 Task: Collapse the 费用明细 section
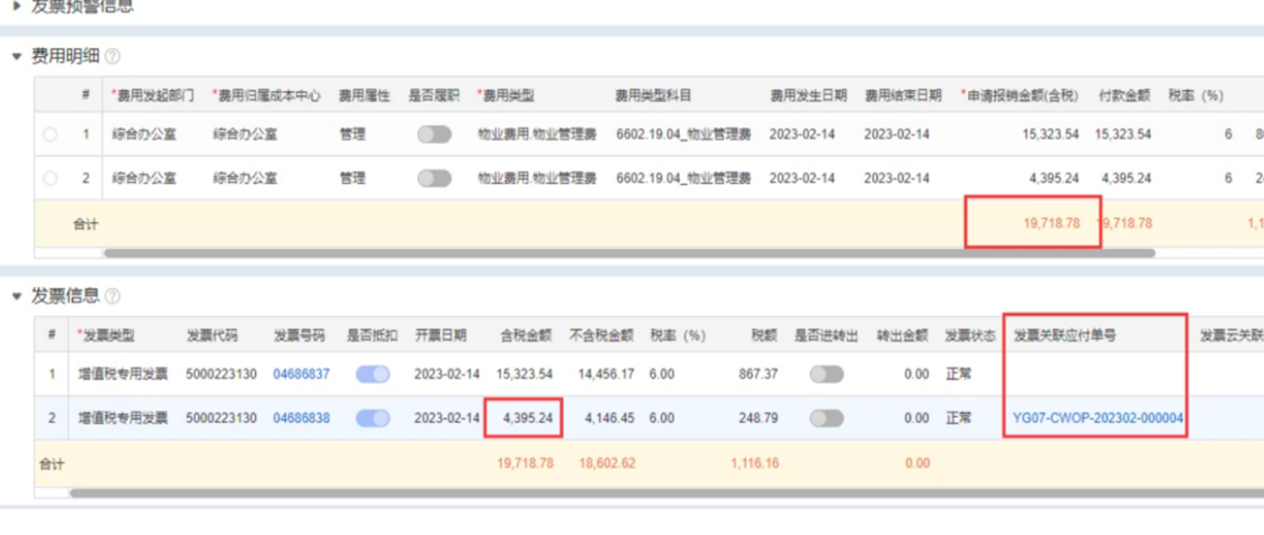(17, 57)
